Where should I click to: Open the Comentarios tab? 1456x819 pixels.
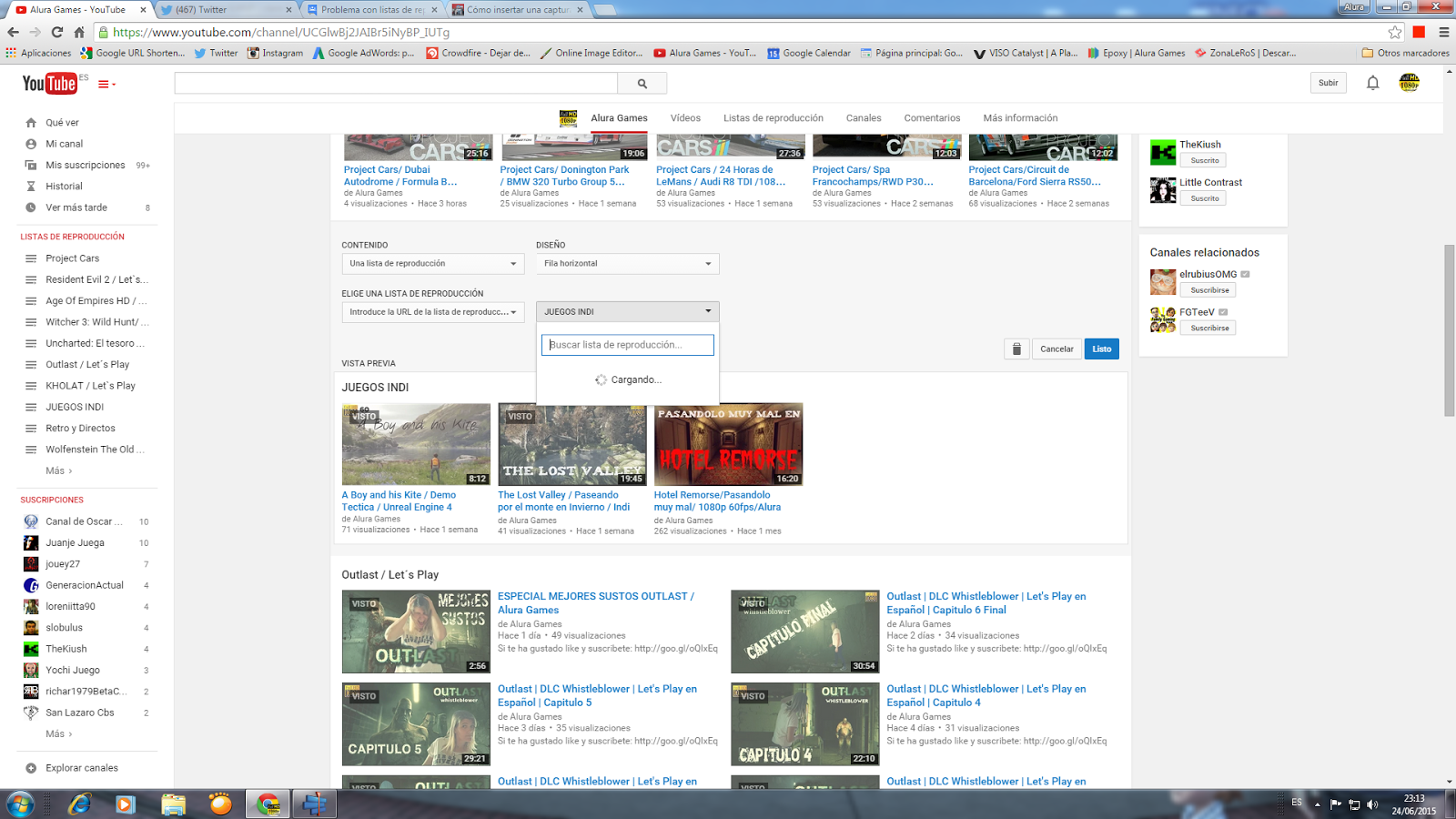click(x=932, y=118)
